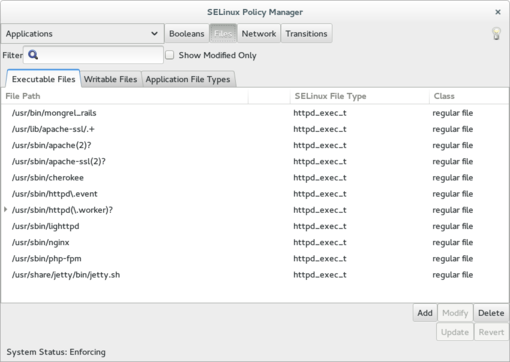
Task: Open the Application File Types tab
Action: point(188,79)
